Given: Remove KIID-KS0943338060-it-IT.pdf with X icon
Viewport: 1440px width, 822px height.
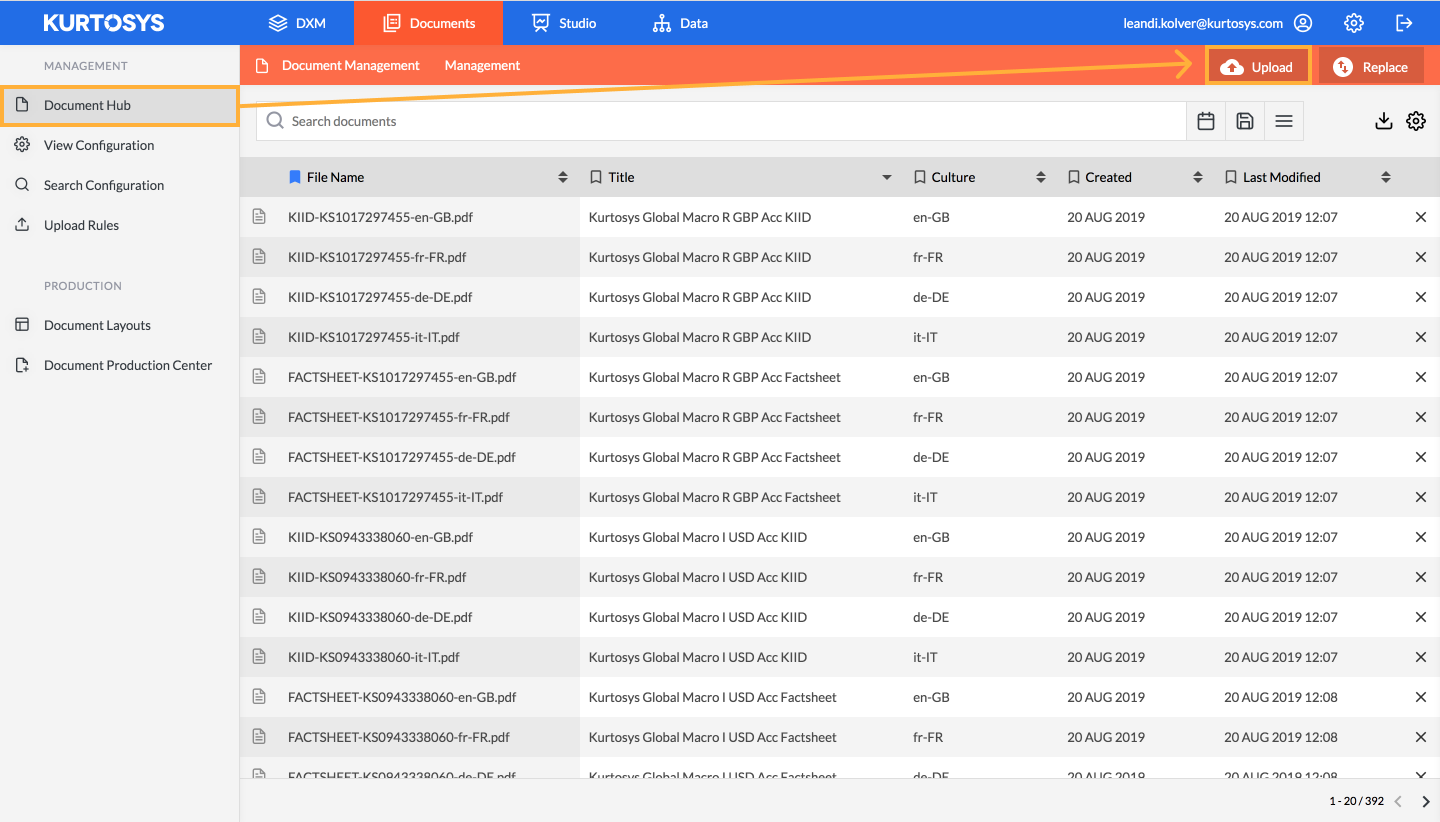Looking at the screenshot, I should point(1421,657).
